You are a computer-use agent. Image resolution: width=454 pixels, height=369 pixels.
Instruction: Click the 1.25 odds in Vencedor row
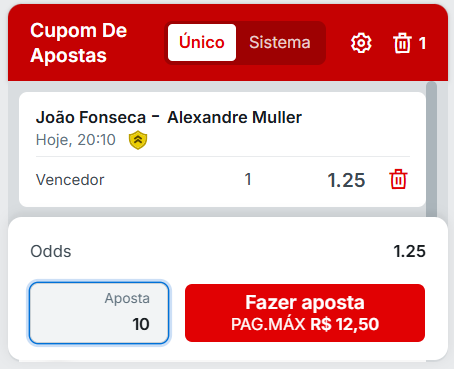point(346,180)
